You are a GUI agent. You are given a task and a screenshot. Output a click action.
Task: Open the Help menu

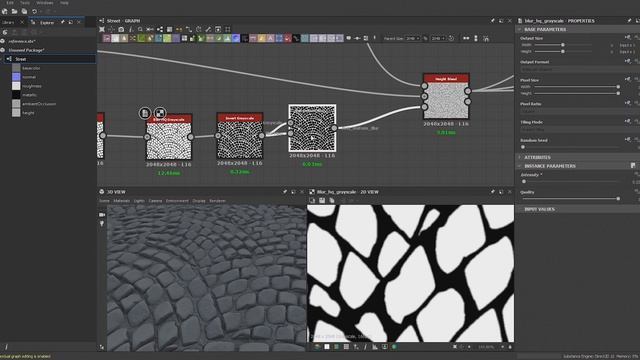64,2
